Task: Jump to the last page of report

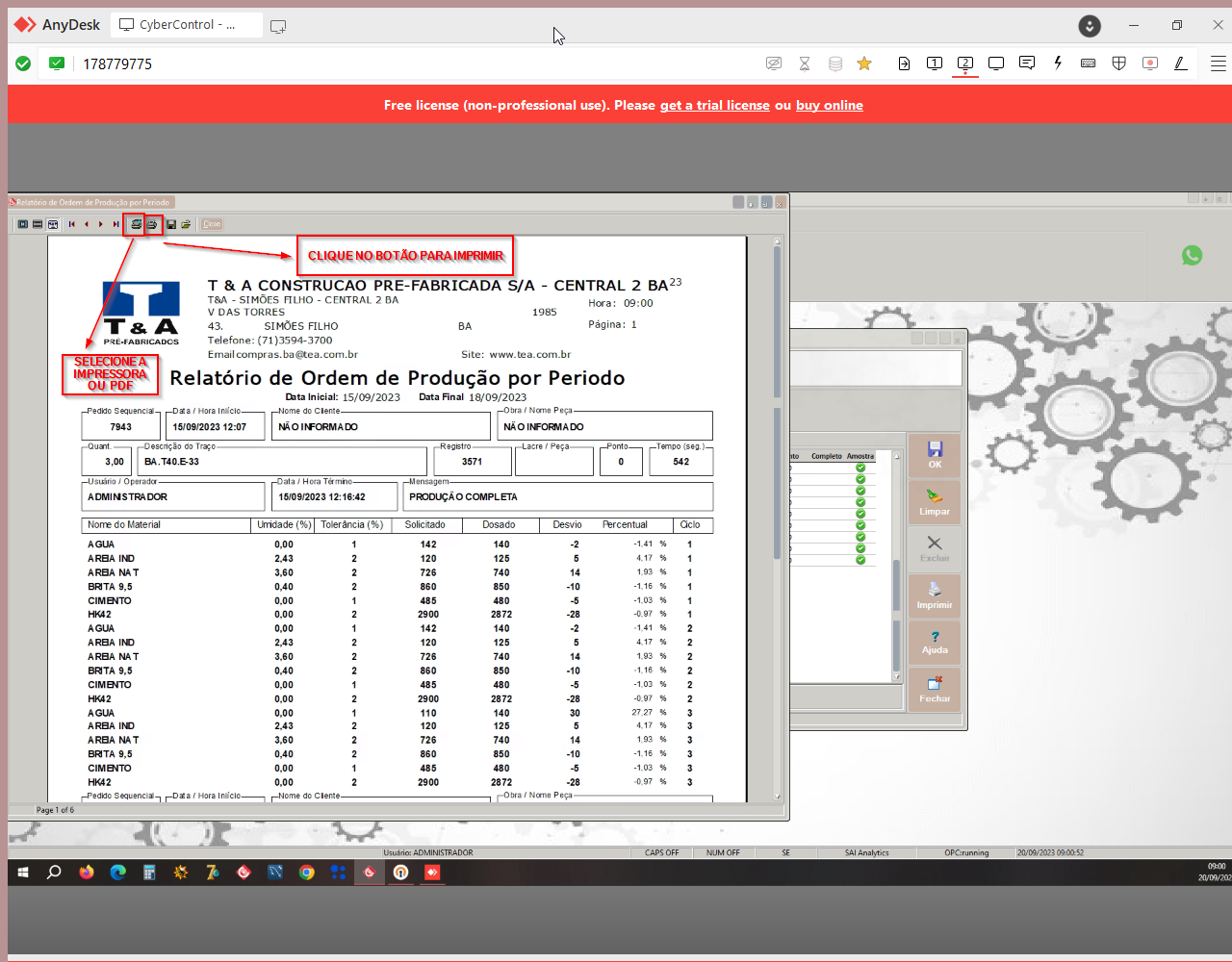Action: pos(115,224)
